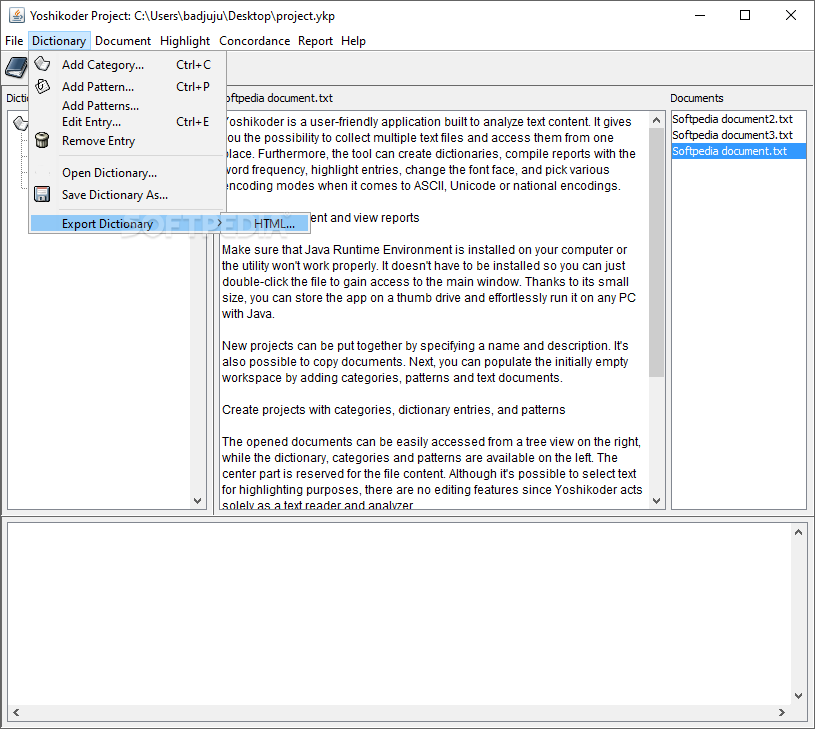Open the Concordance menu
The width and height of the screenshot is (815, 729).
254,41
